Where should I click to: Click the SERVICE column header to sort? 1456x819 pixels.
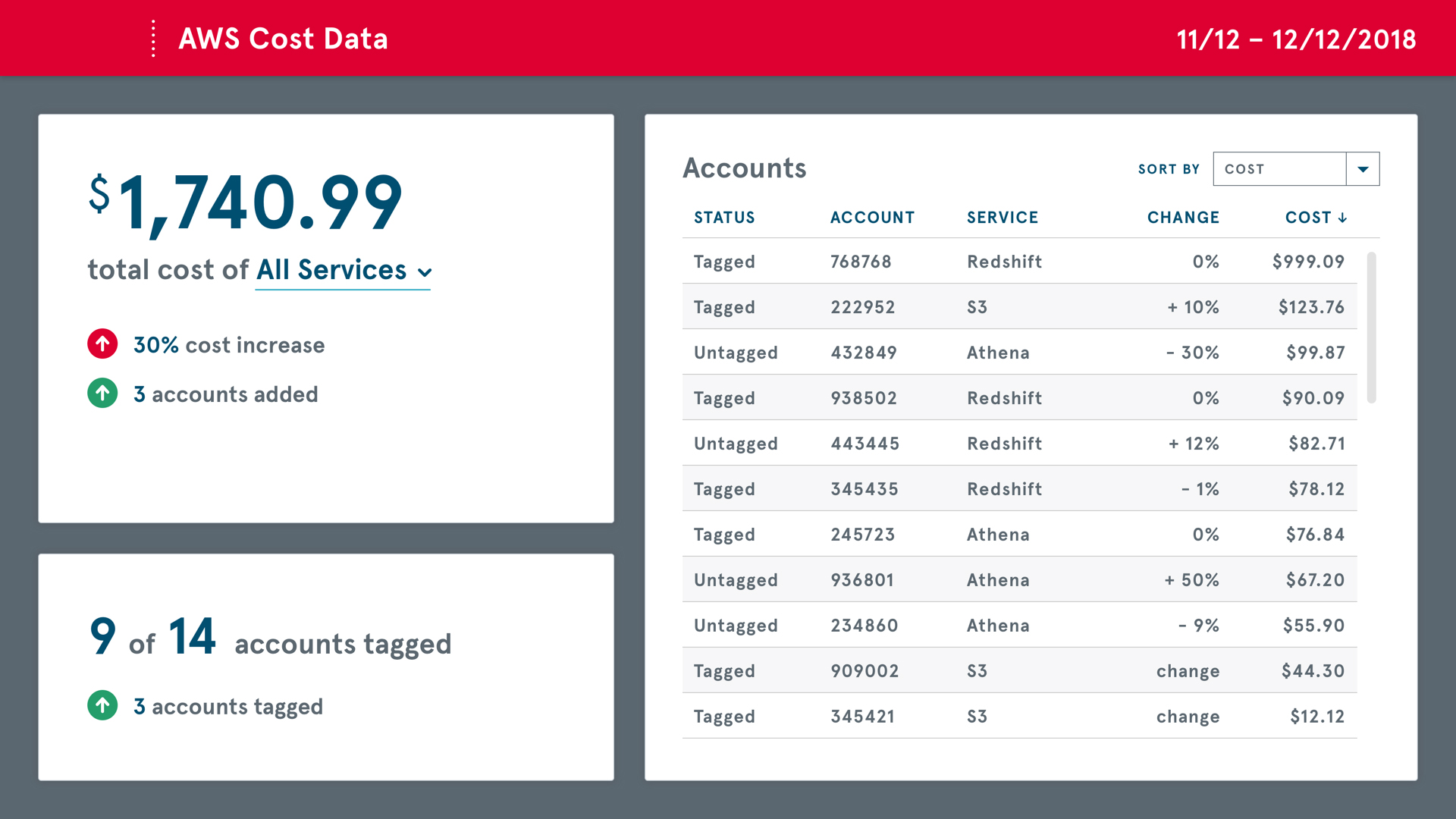click(x=1002, y=217)
